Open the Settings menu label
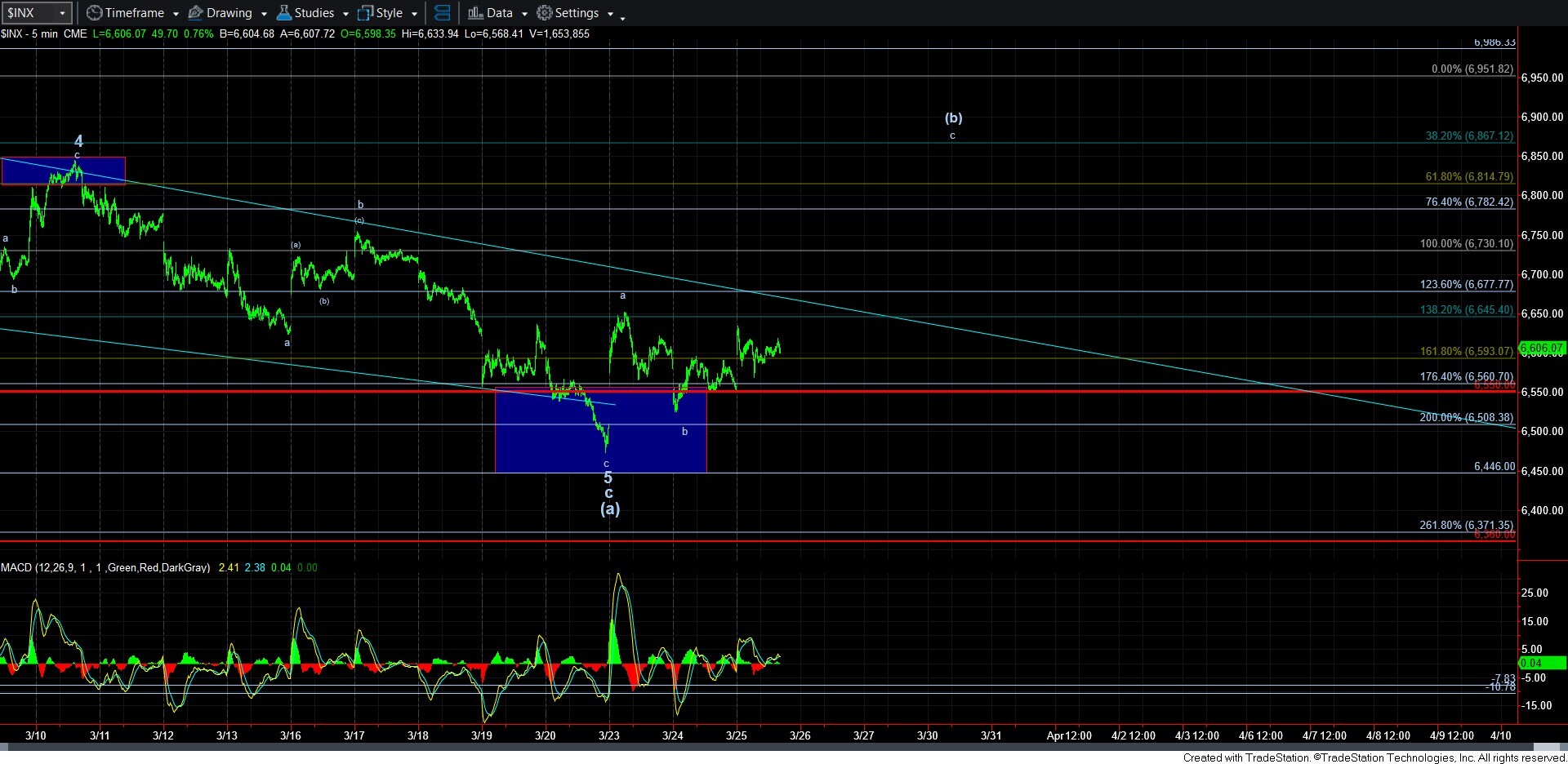1568x764 pixels. 577,13
